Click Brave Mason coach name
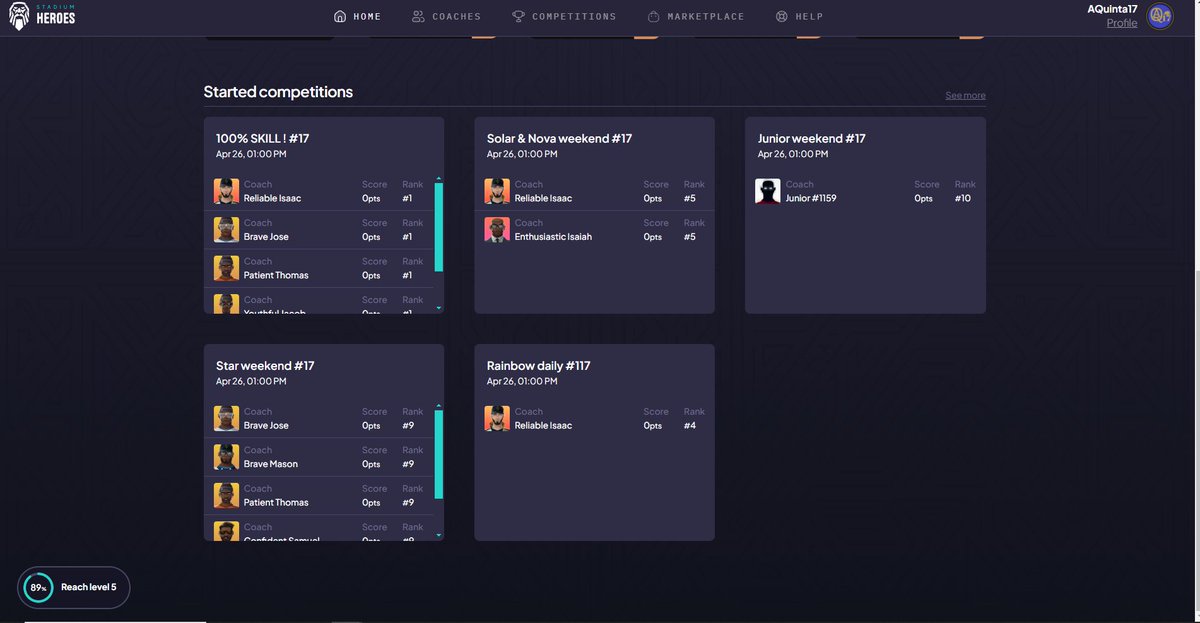 pyautogui.click(x=270, y=464)
